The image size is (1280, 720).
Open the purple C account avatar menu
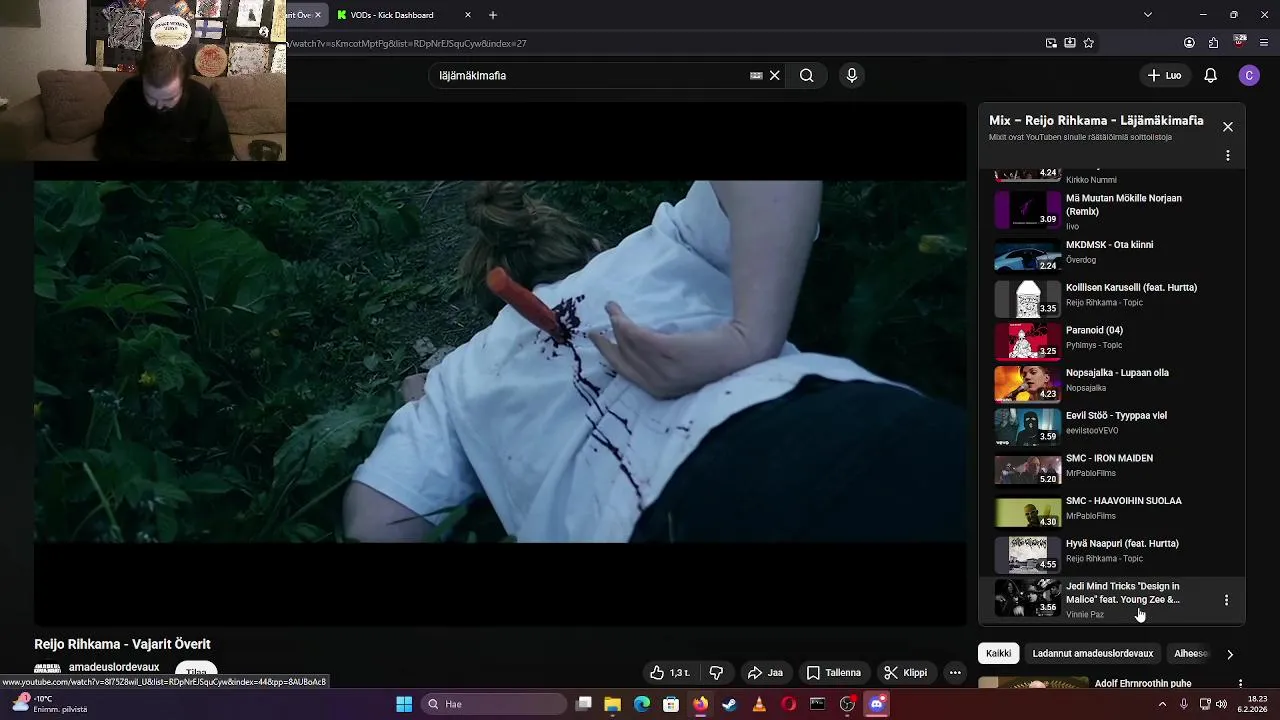[x=1249, y=75]
